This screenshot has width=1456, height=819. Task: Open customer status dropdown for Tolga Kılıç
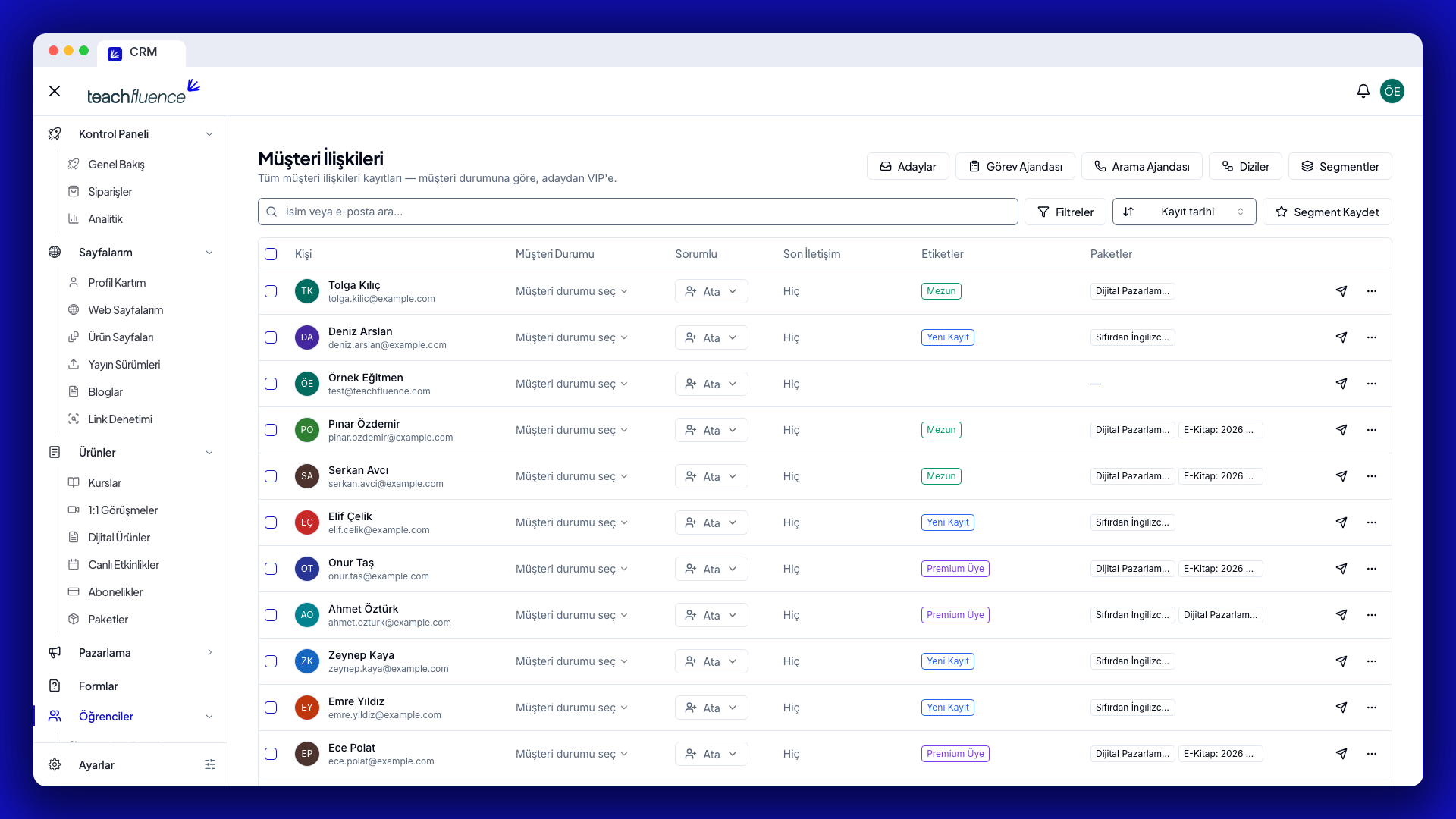572,291
